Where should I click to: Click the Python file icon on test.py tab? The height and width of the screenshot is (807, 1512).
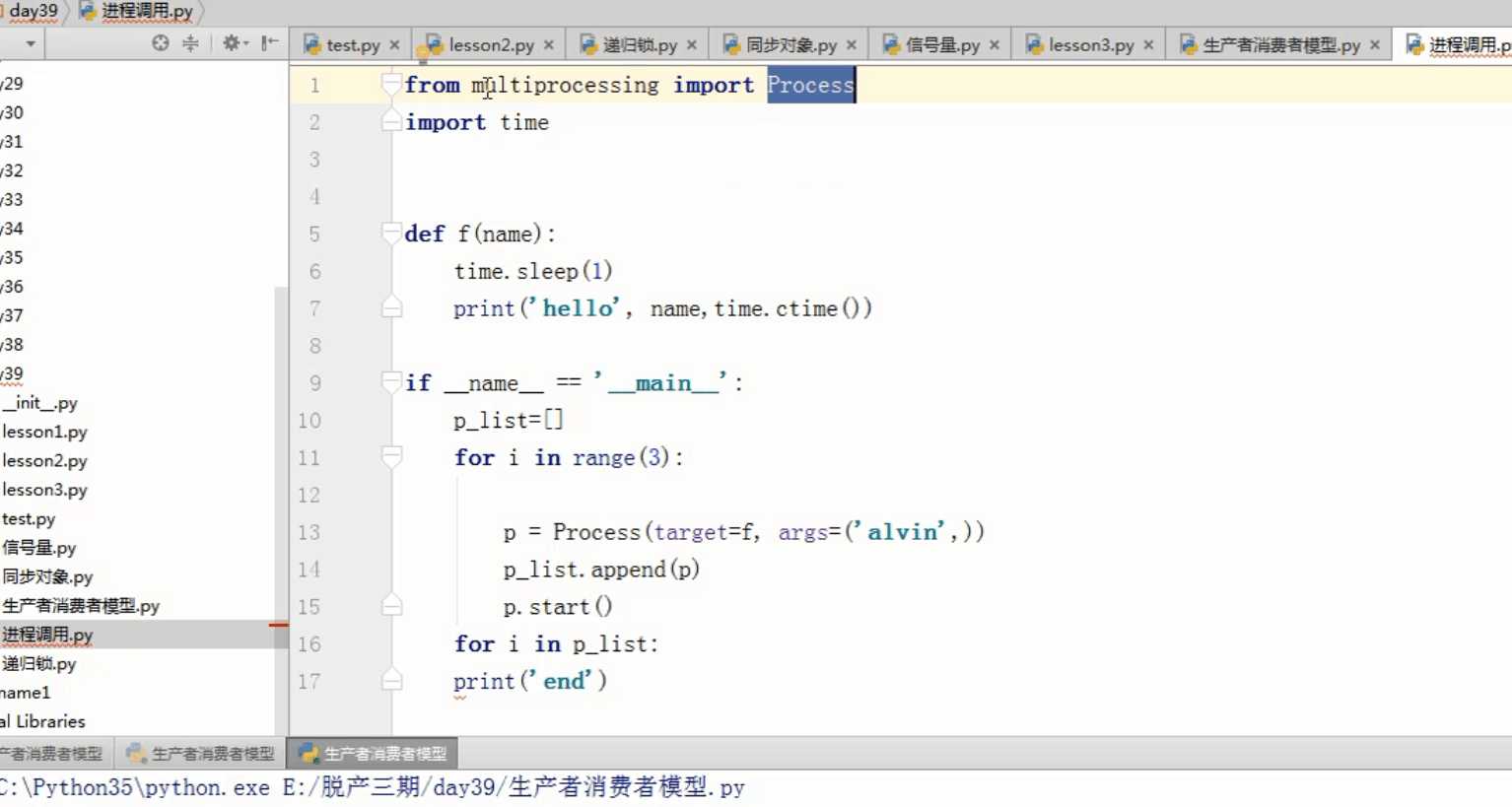(x=312, y=44)
